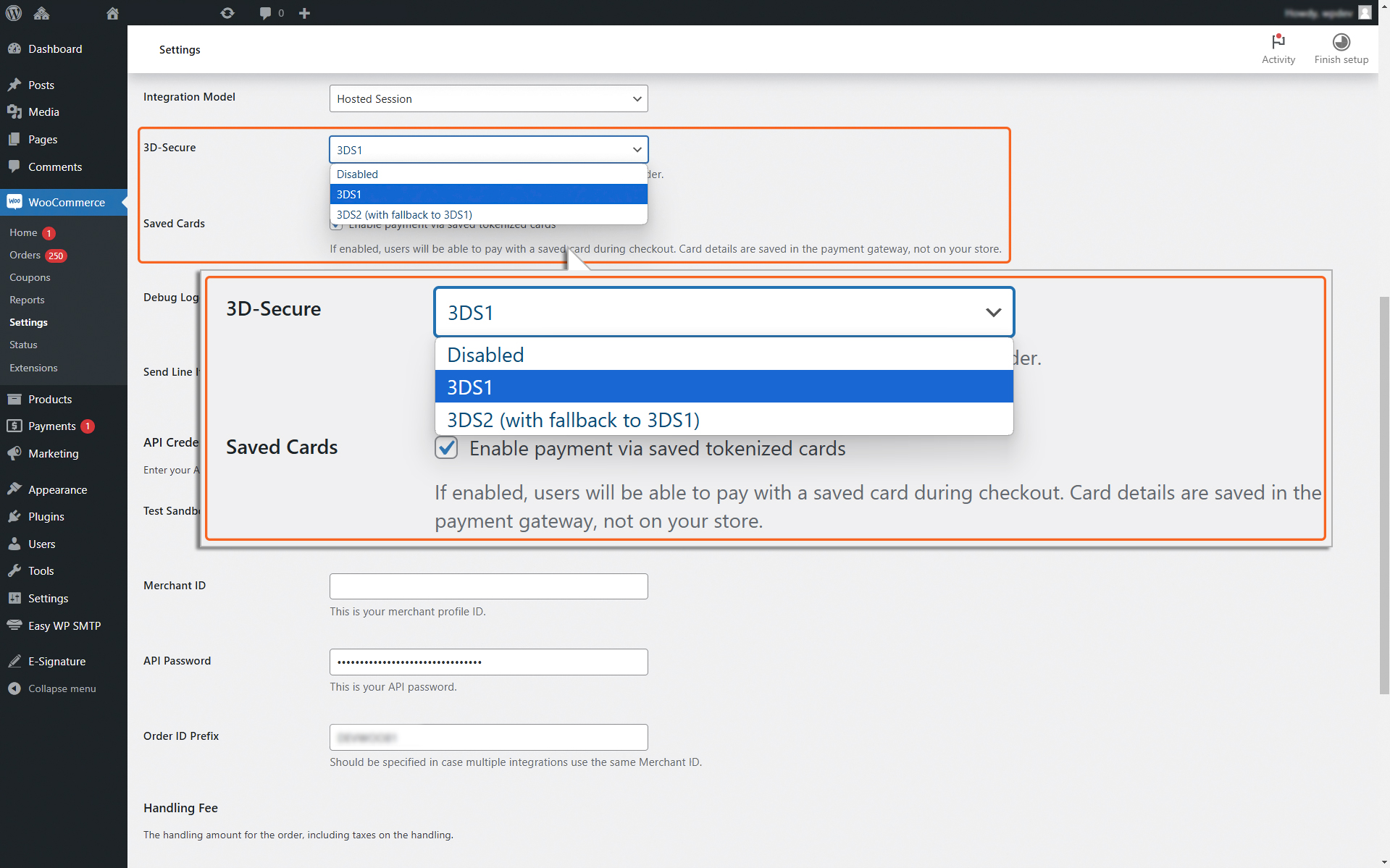Choose Disabled in 3D-Secure list
1390x868 pixels.
[x=488, y=174]
